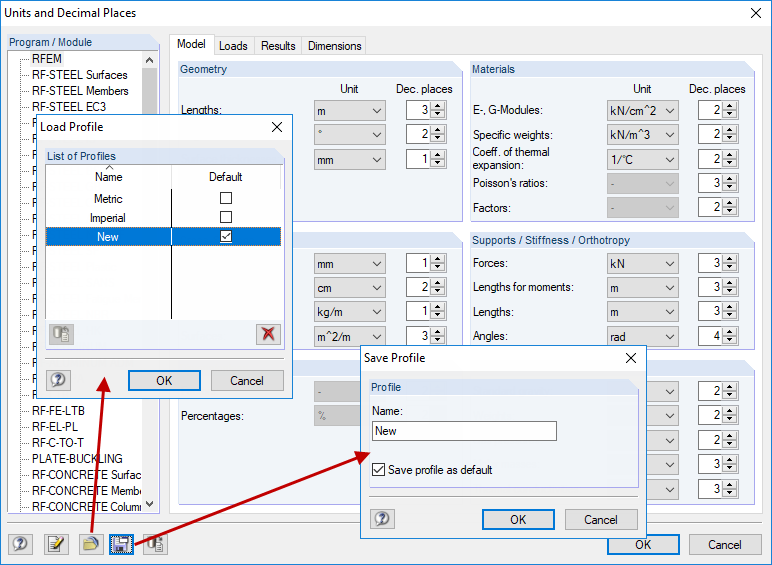Open the Load Profile folder icon

point(91,544)
